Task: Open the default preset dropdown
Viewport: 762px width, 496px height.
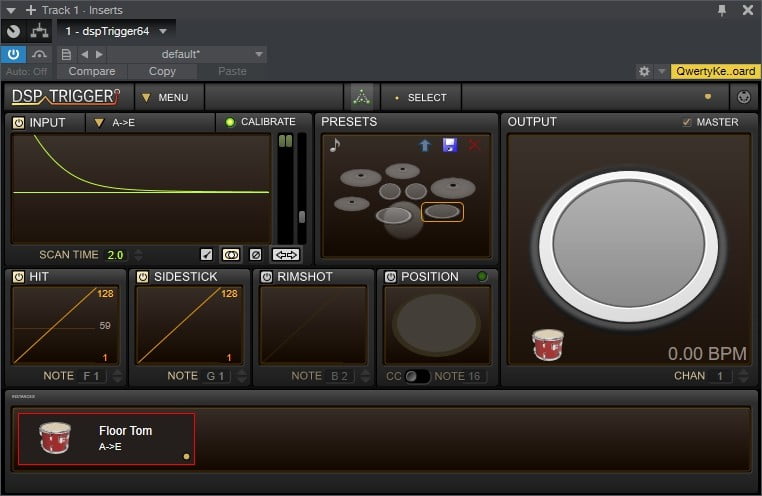Action: point(186,54)
